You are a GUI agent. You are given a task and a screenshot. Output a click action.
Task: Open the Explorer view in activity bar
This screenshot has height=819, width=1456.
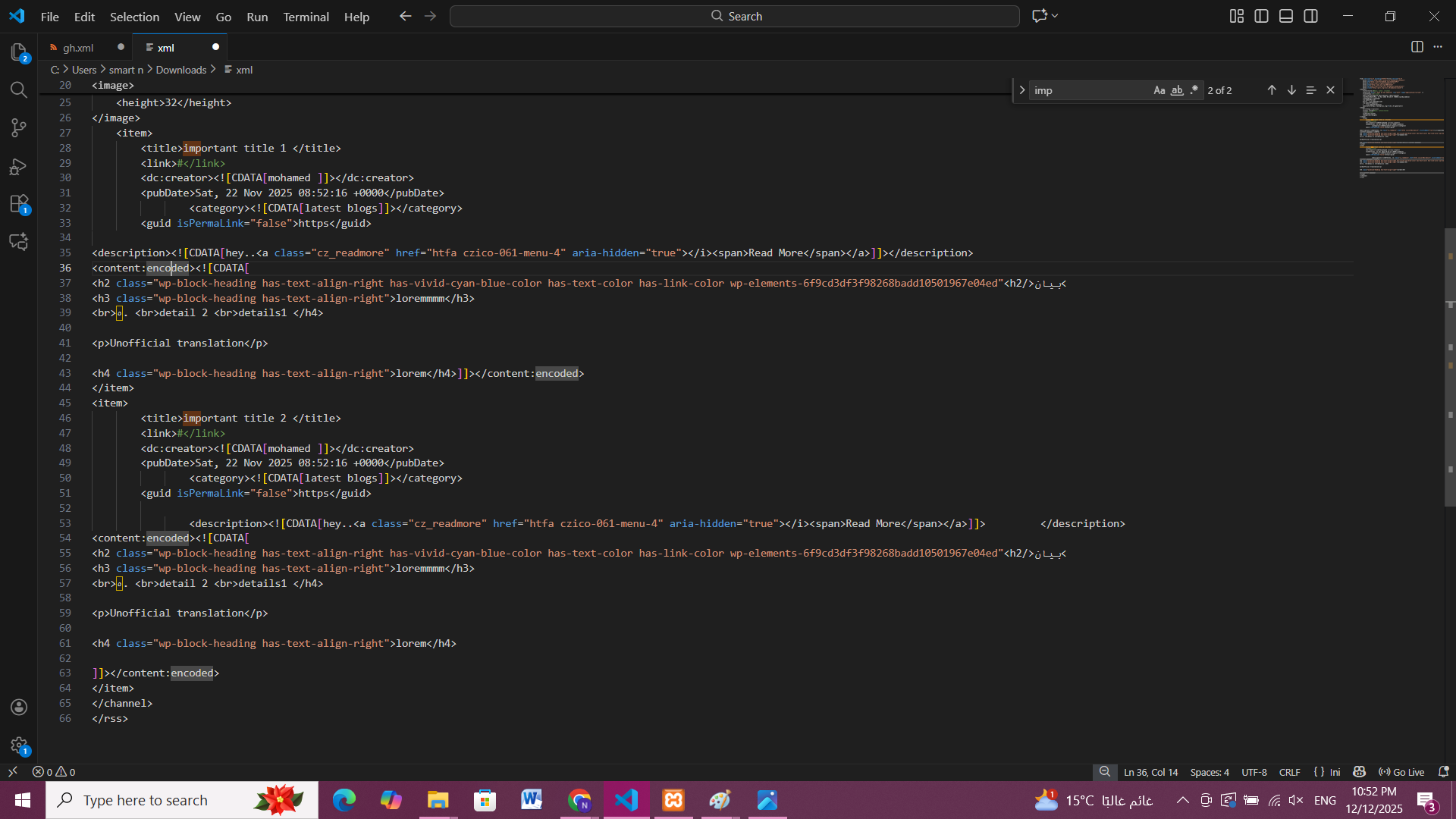19,52
